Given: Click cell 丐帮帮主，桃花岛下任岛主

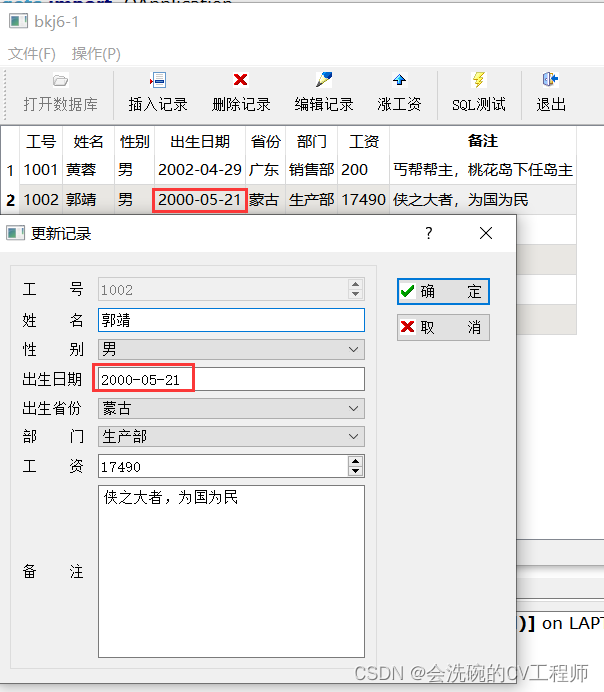Looking at the screenshot, I should [483, 170].
